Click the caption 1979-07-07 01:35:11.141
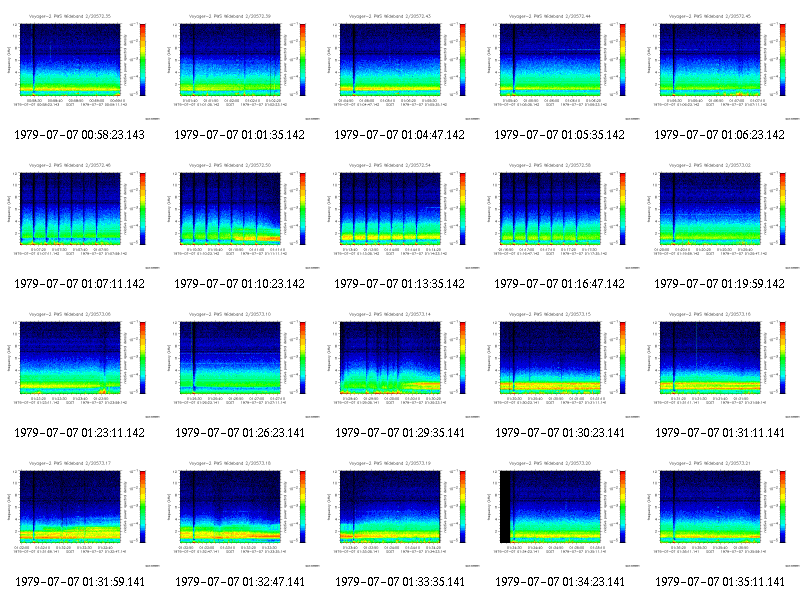800x596 pixels. click(x=720, y=582)
